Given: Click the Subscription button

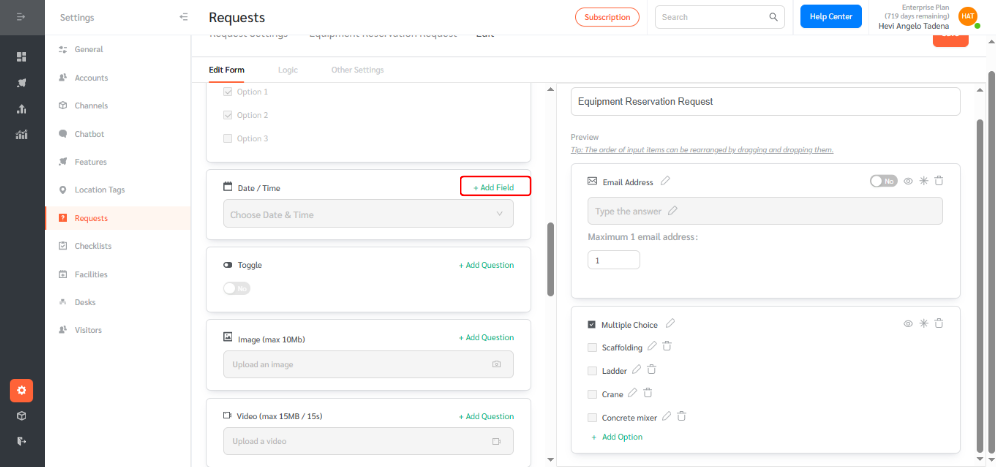Looking at the screenshot, I should 607,17.
